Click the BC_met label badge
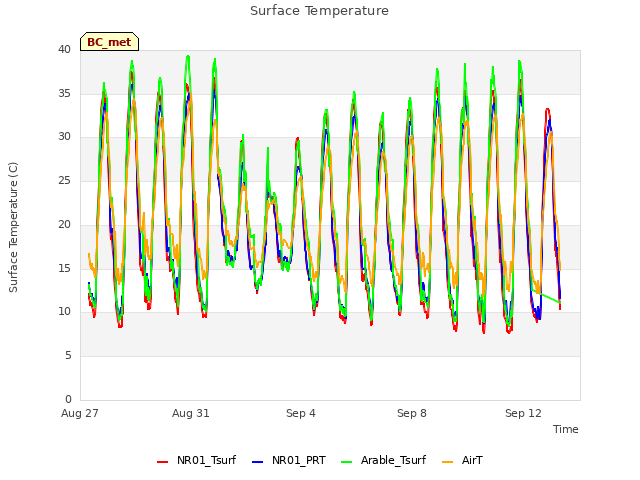 109,42
